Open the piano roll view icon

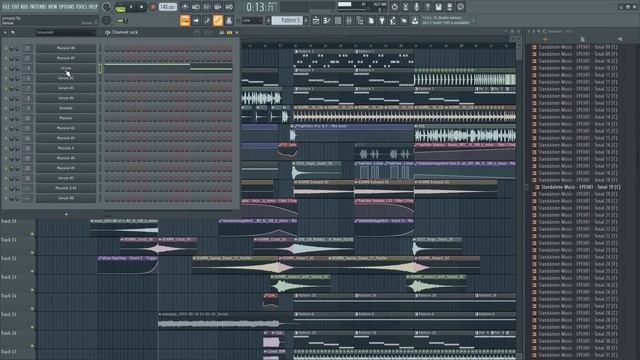click(x=327, y=20)
